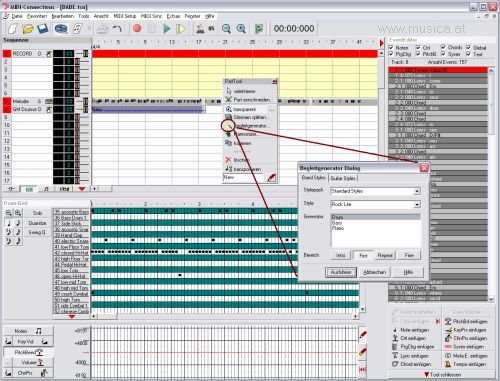The width and height of the screenshot is (500, 381).
Task: Toggle the Sysex checkbox in event editor
Action: point(443,54)
